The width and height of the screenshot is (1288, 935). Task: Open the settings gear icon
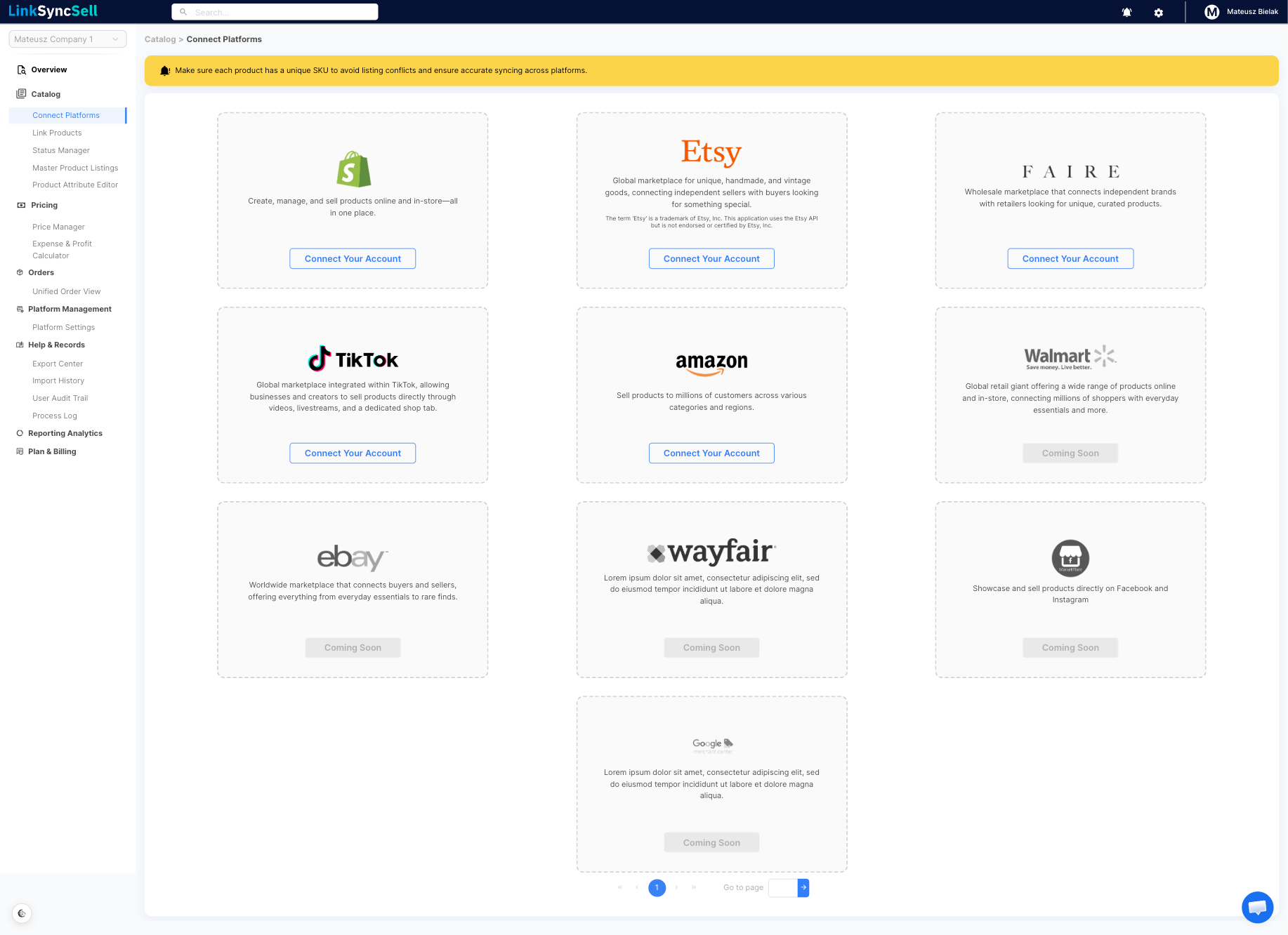tap(1159, 13)
